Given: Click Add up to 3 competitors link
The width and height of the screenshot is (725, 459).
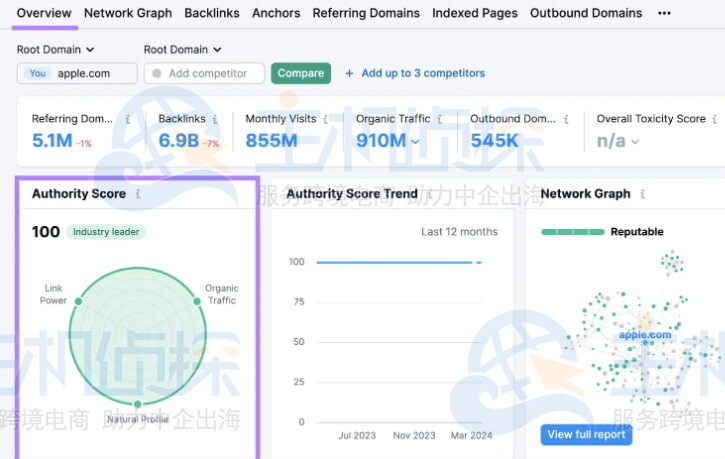Looking at the screenshot, I should 423,73.
